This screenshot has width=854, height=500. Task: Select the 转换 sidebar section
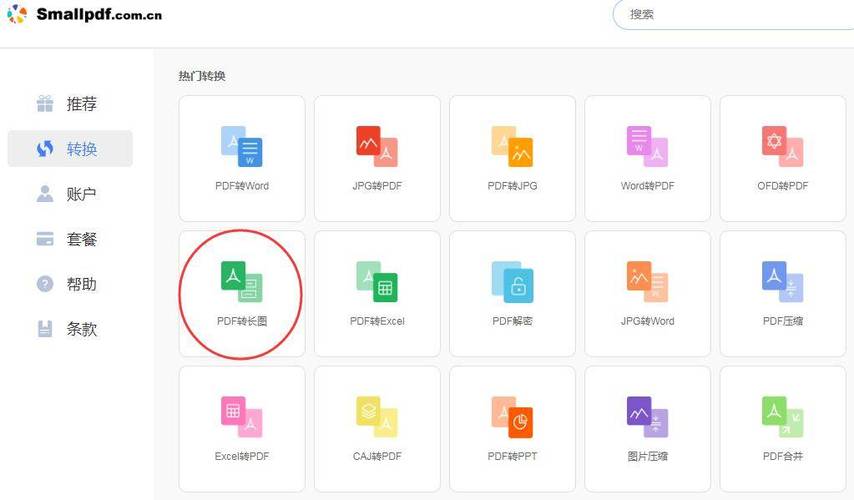coord(70,149)
